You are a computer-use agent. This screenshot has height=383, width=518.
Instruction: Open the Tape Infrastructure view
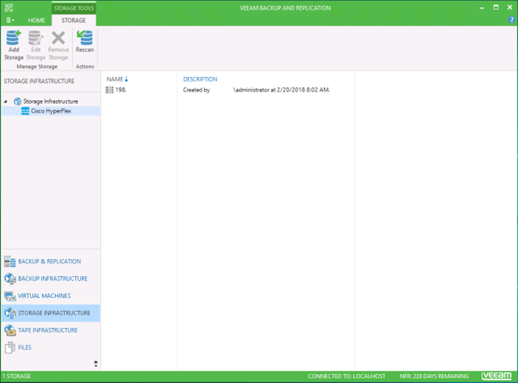click(48, 330)
